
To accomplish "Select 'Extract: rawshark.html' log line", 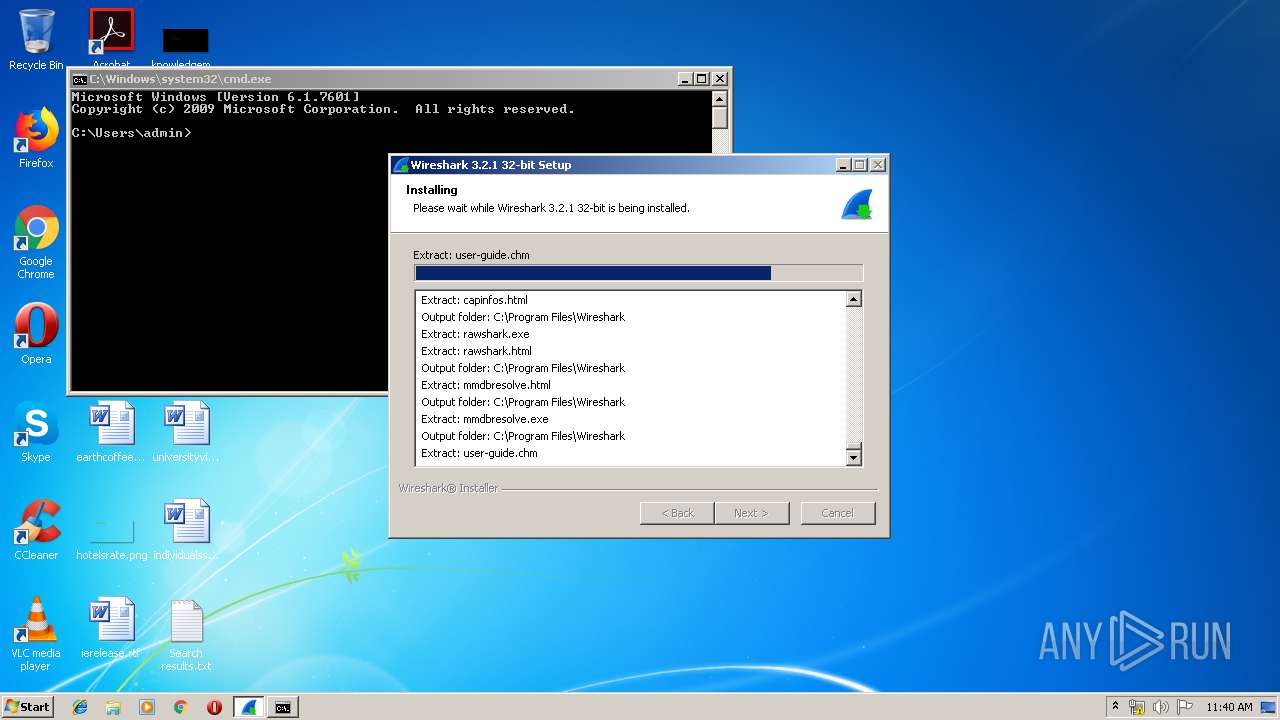I will pos(476,351).
